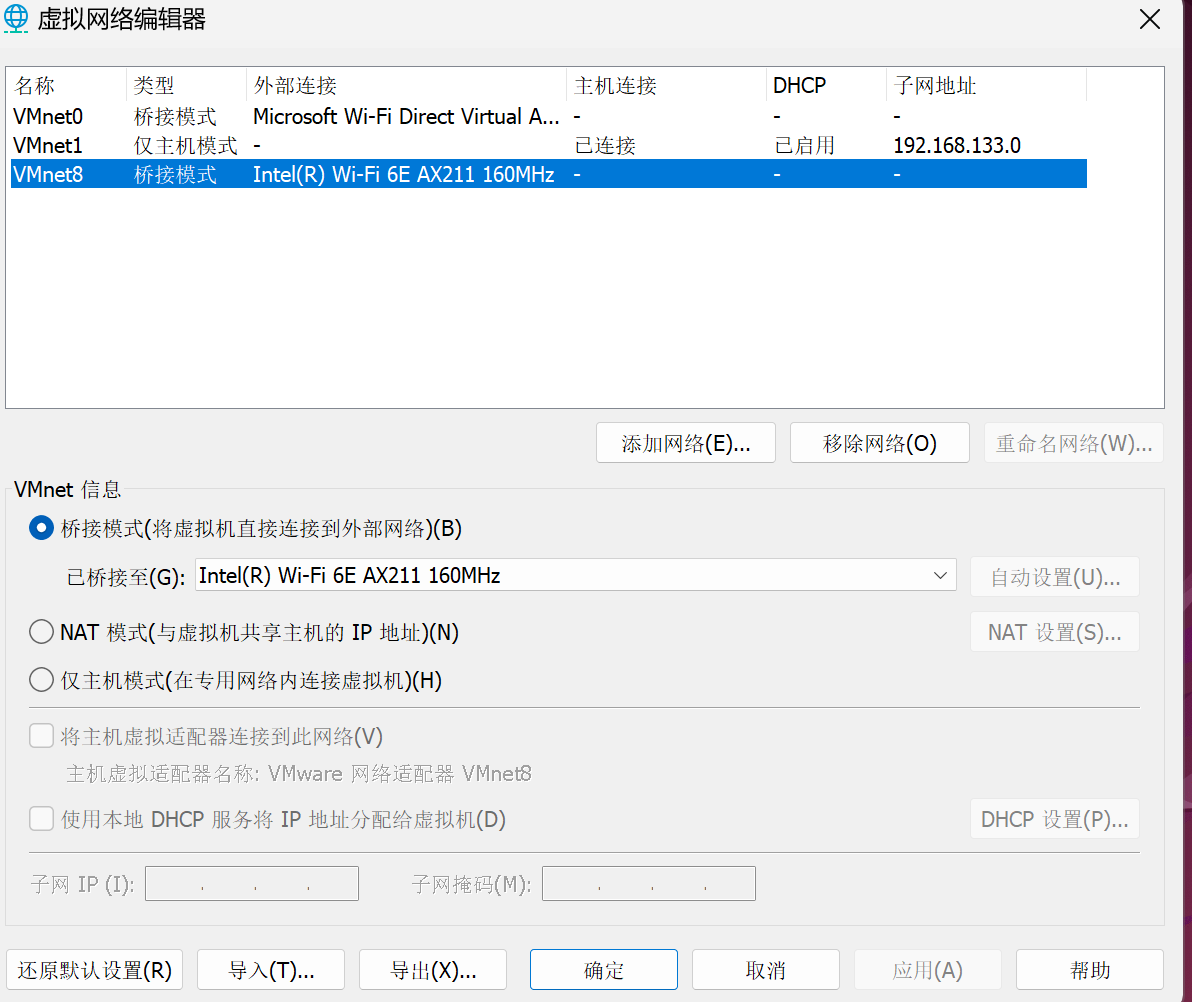
Task: Click 重命名网络(W)... button
Action: click(x=1073, y=442)
